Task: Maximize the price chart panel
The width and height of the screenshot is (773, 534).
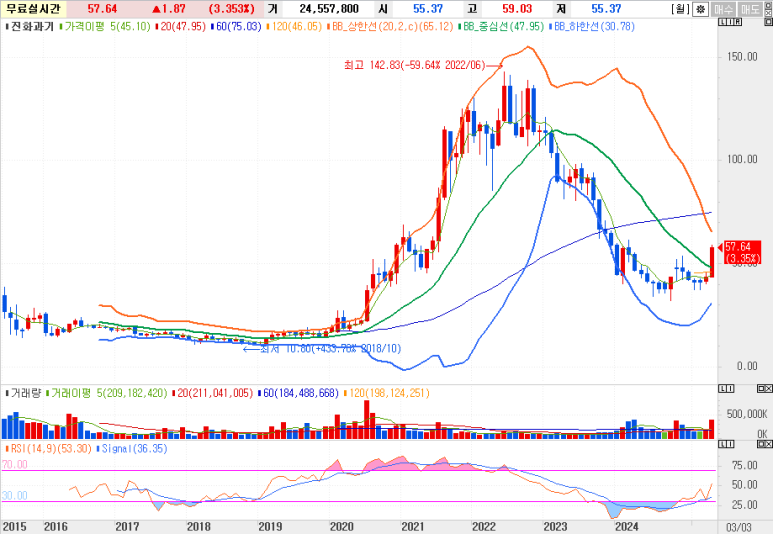Action: (769, 22)
